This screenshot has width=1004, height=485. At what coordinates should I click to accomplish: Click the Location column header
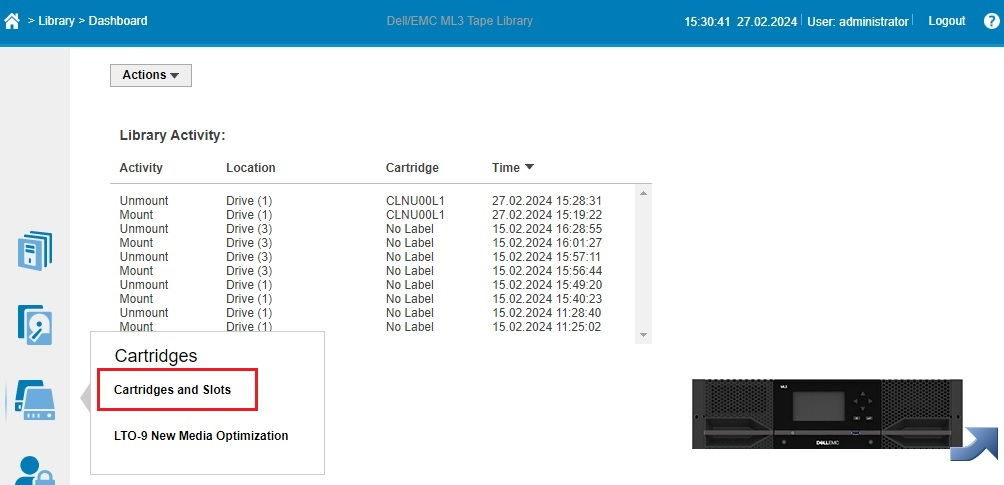point(250,168)
